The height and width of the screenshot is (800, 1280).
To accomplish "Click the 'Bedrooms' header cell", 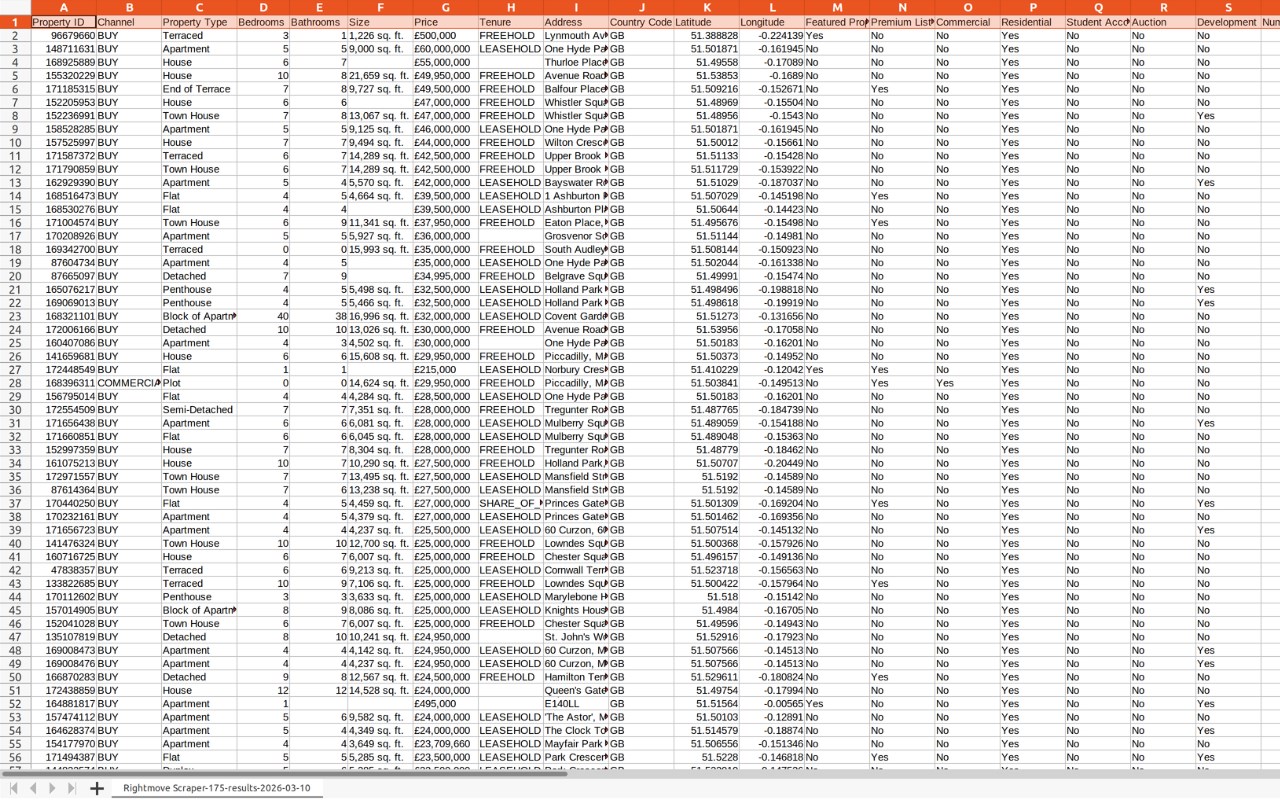I will click(x=263, y=22).
